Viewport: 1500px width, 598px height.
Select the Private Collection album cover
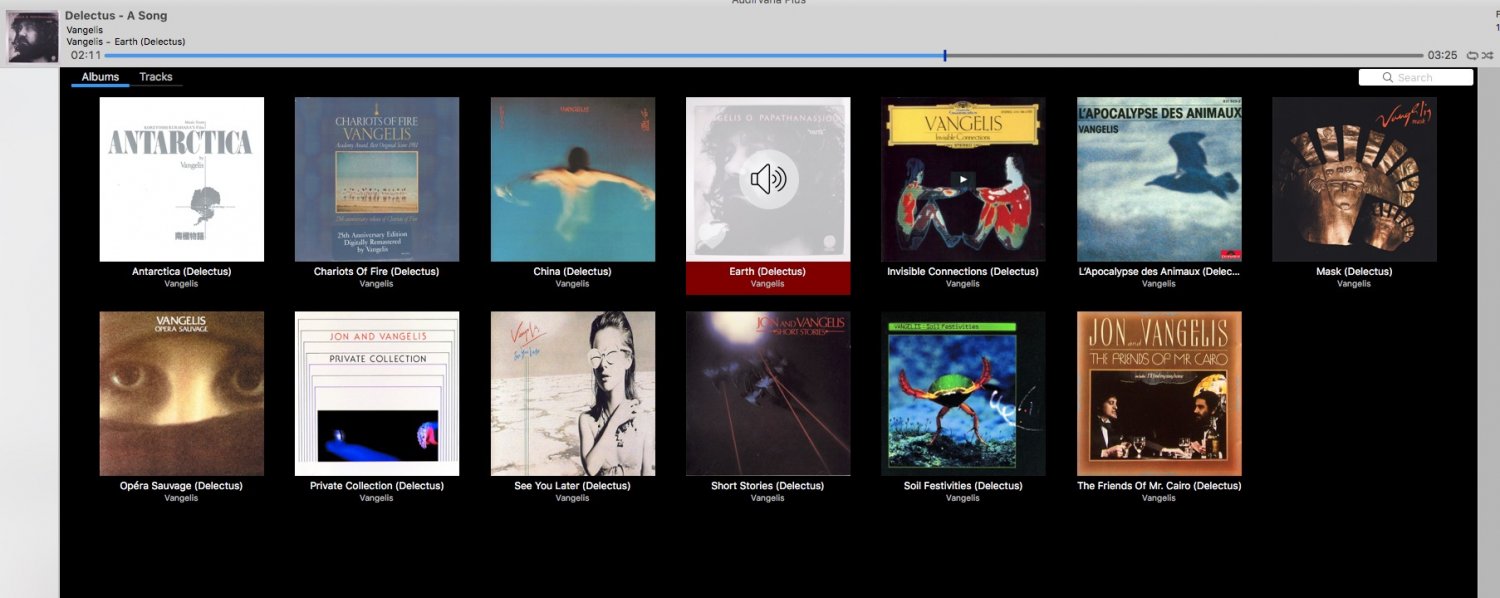coord(377,393)
